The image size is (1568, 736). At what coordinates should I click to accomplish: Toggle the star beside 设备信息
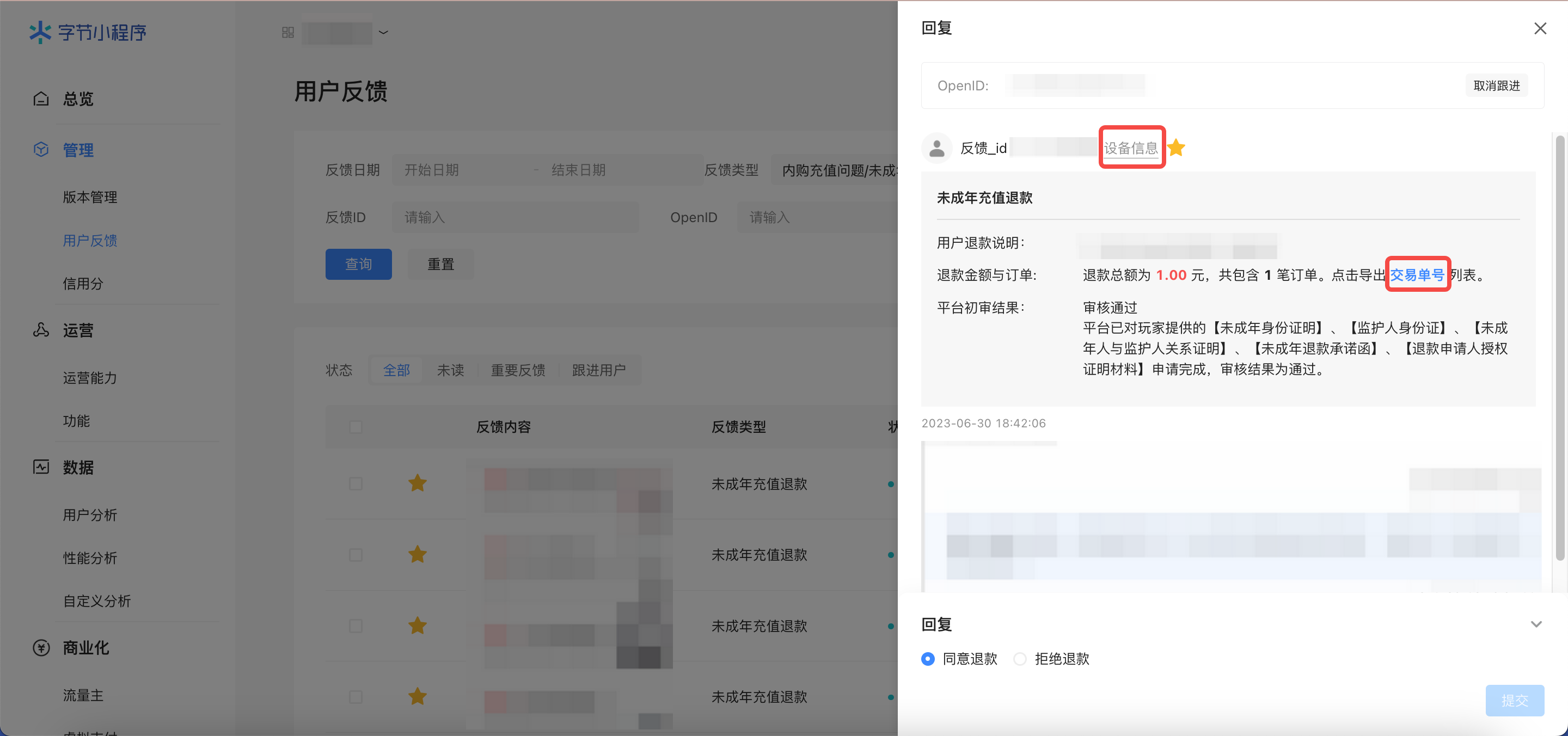[1176, 148]
